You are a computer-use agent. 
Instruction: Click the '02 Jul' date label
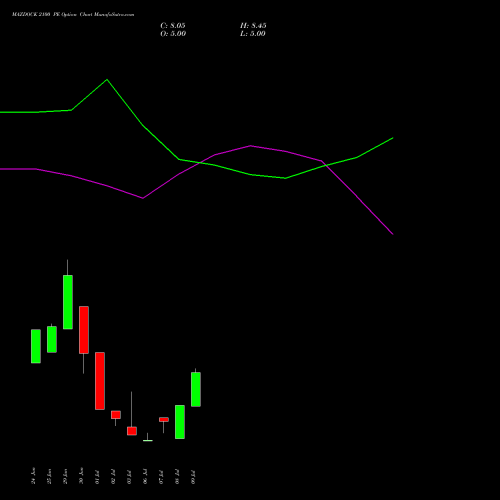click(113, 477)
